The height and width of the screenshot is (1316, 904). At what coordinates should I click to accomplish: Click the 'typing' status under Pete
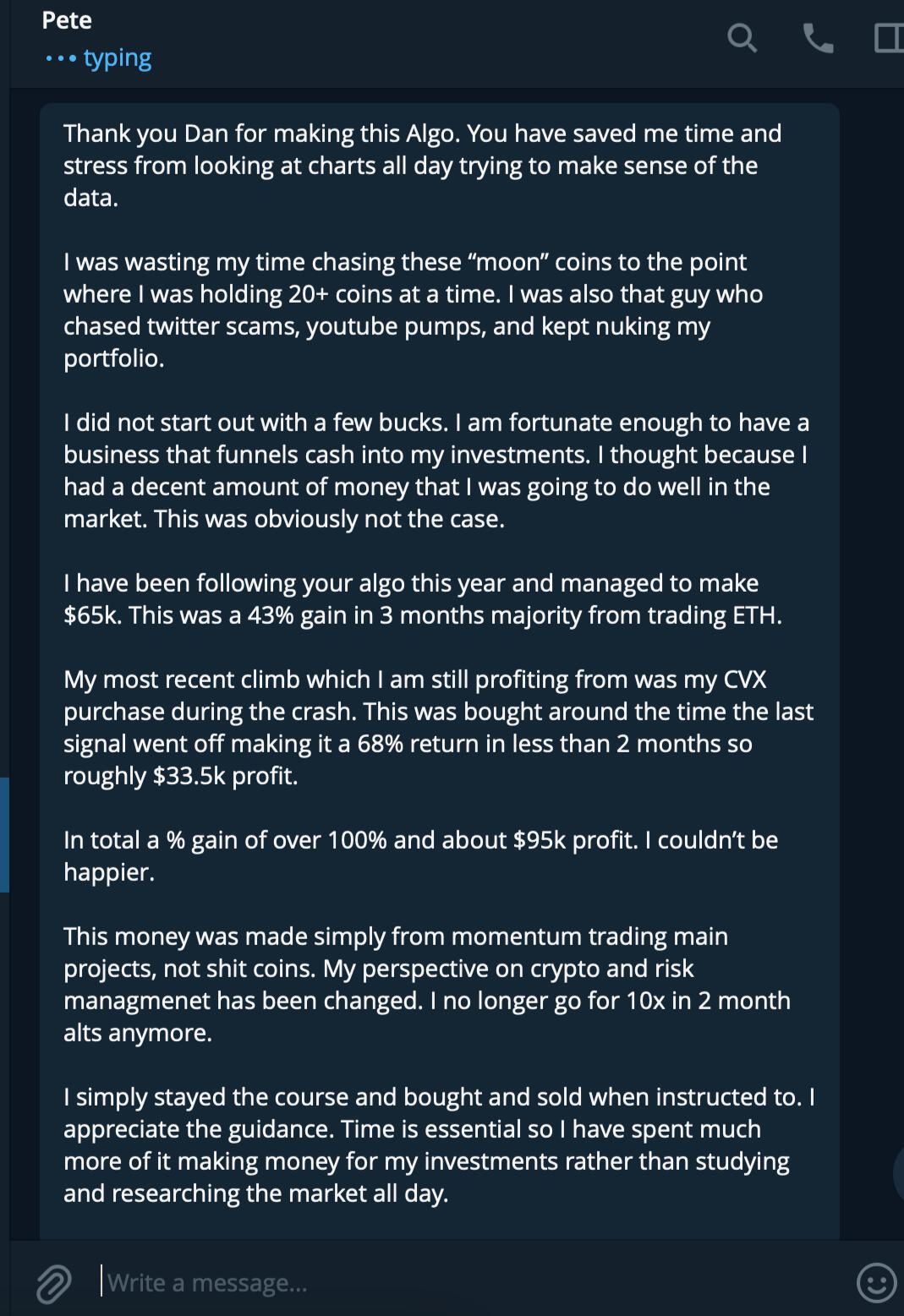(117, 58)
